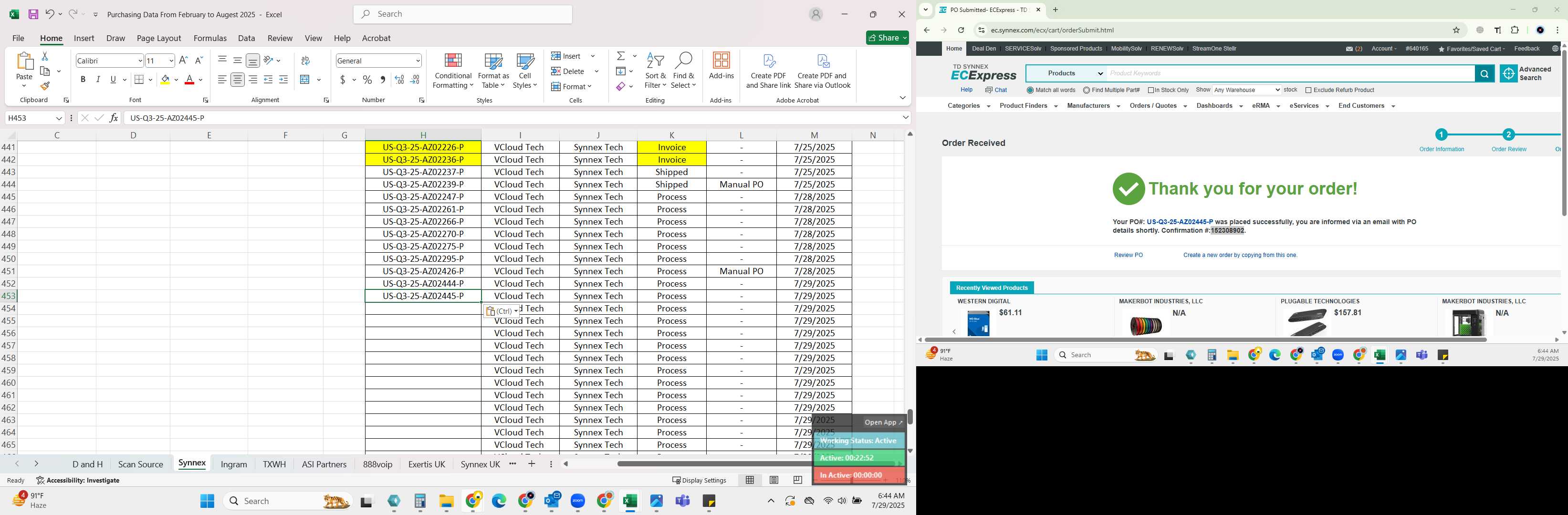Bookmark page with the star icon
1568x515 pixels.
pyautogui.click(x=1457, y=31)
